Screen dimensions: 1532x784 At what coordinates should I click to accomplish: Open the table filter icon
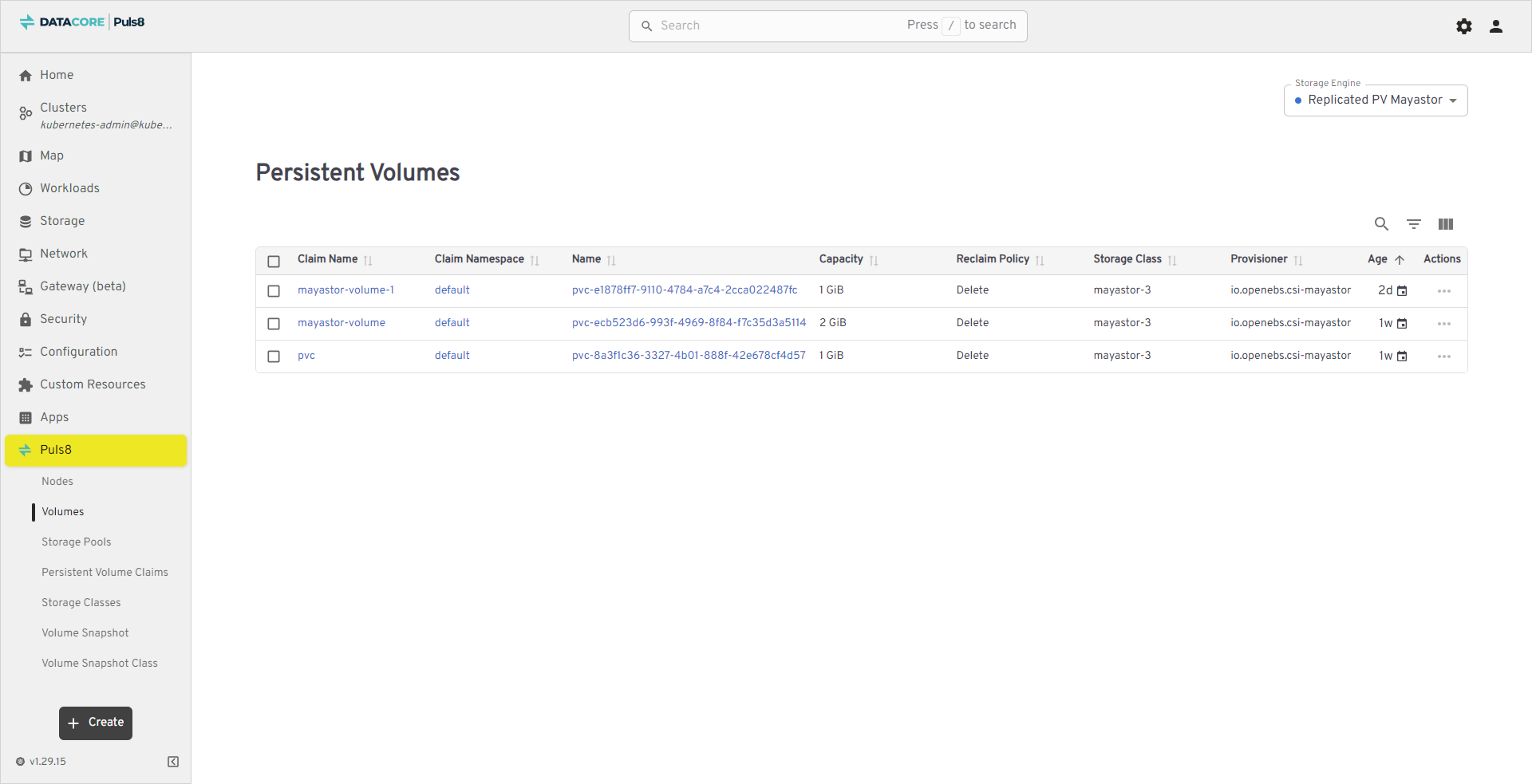[x=1413, y=224]
